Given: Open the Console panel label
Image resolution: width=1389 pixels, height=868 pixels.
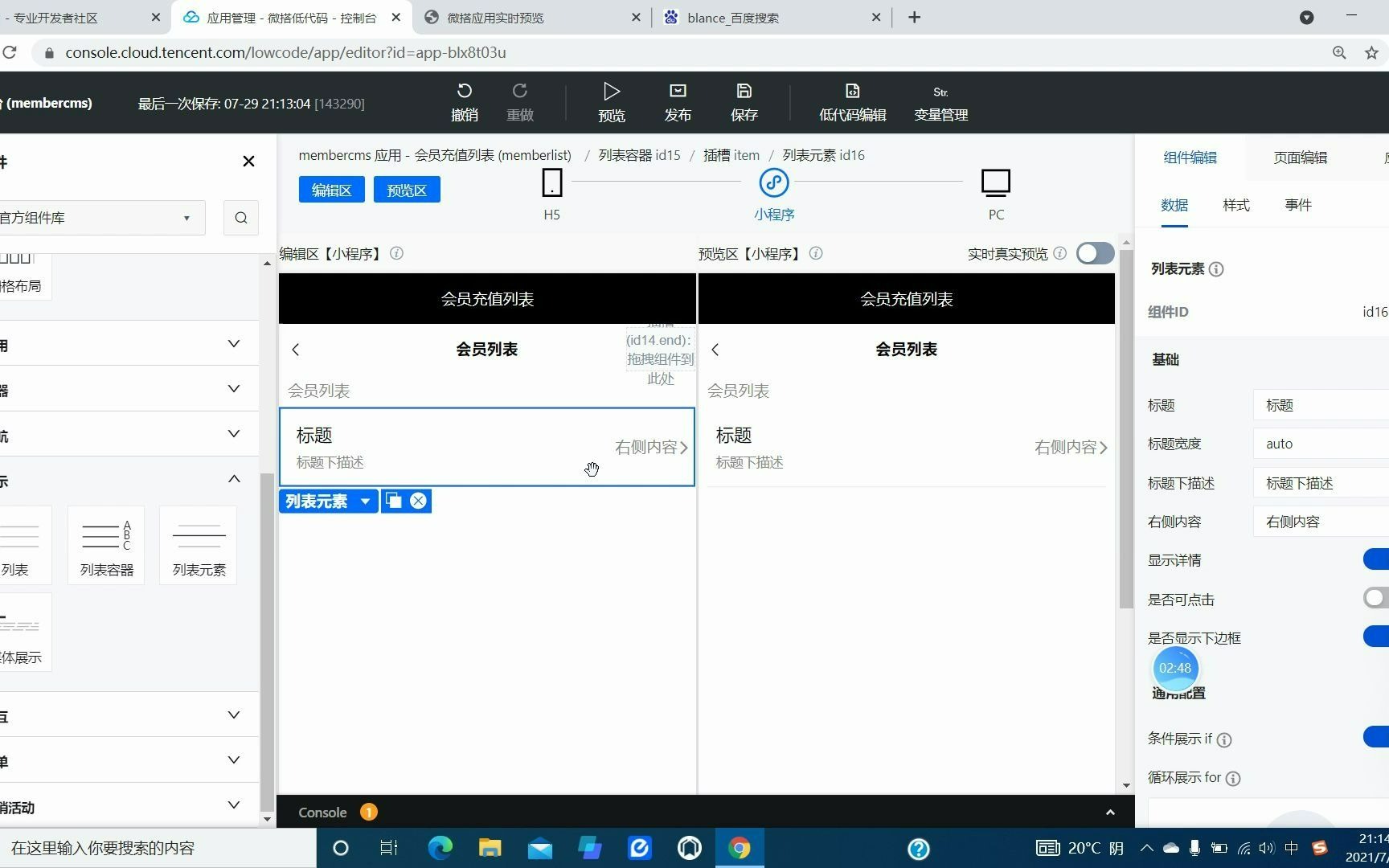Looking at the screenshot, I should point(322,813).
